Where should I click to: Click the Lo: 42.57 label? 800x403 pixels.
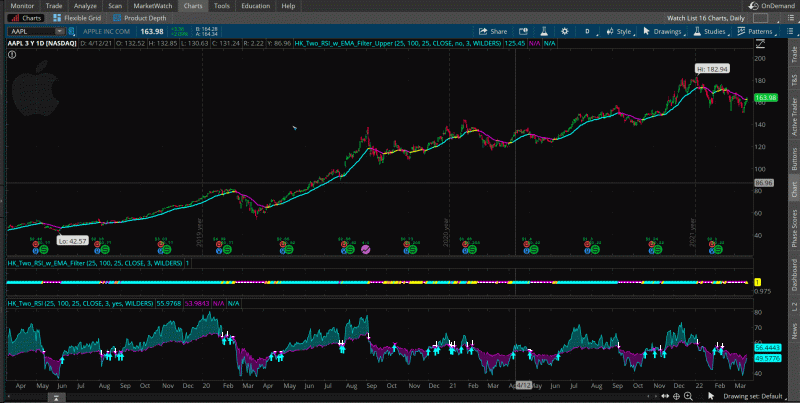click(x=73, y=241)
